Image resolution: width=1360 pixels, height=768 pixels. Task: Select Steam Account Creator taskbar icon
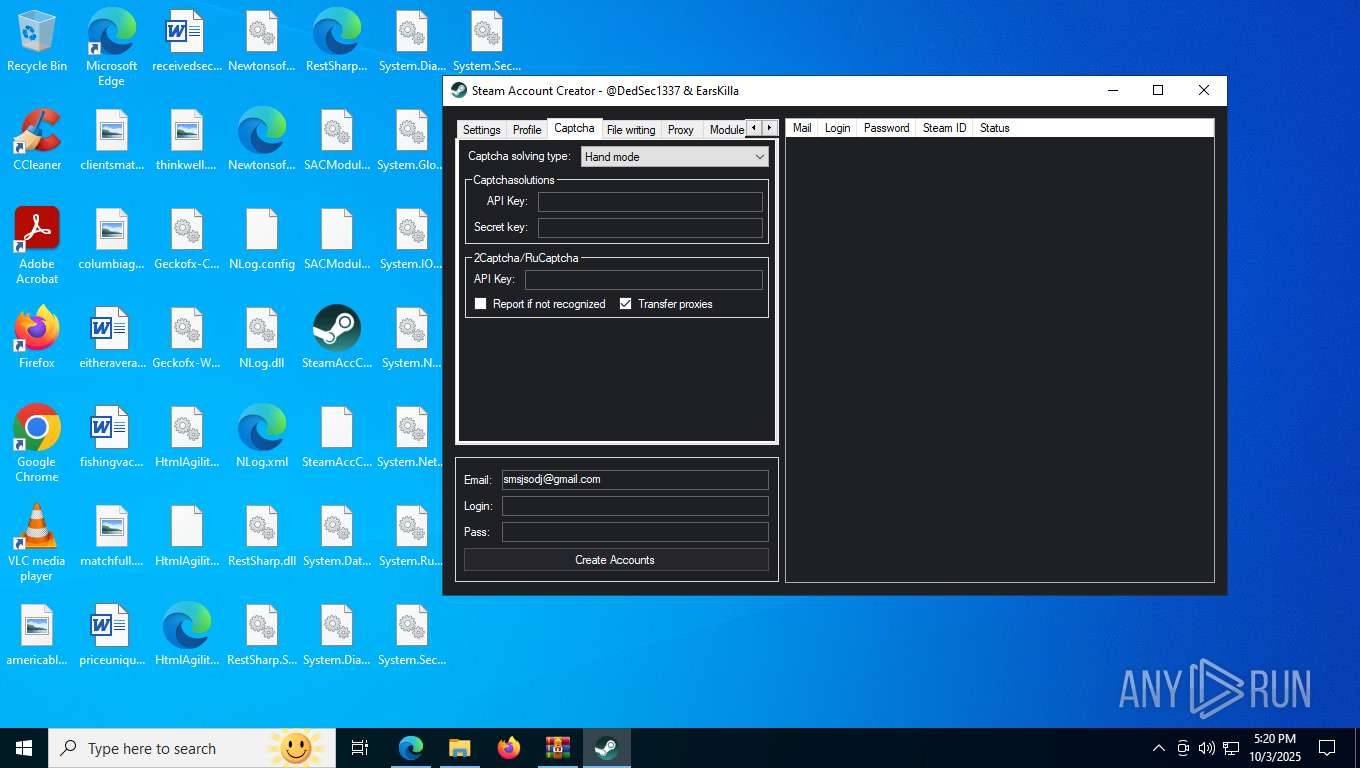607,748
